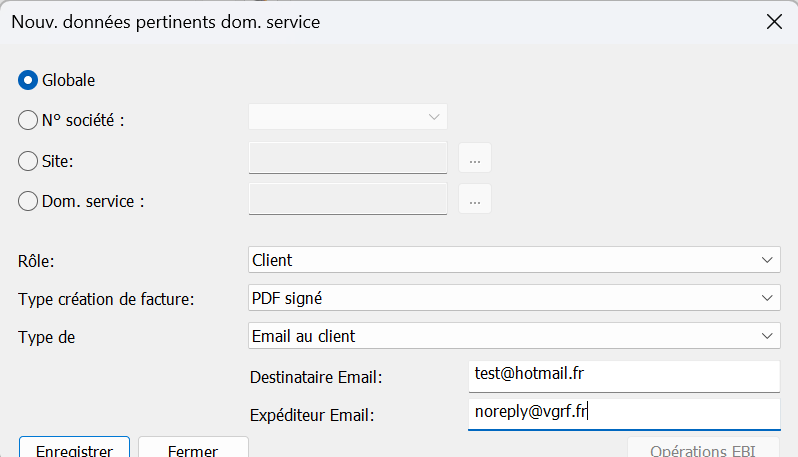798x457 pixels.
Task: Open the Site browse ellipsis button
Action: [x=475, y=158]
